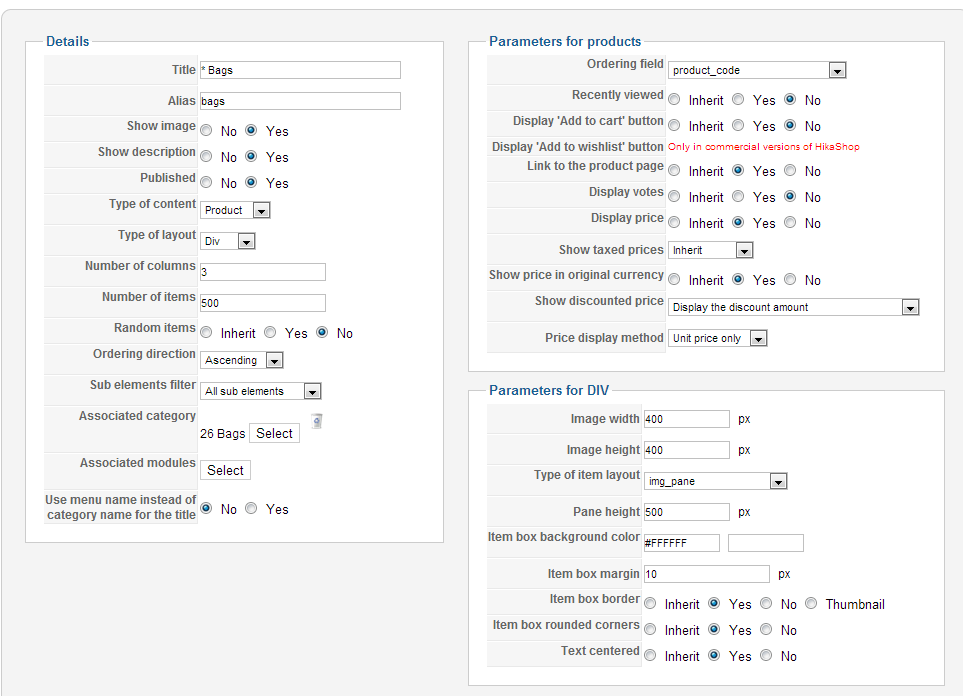Screen dimensions: 963x696
Task: Expand the Price display method dropdown
Action: coord(717,338)
